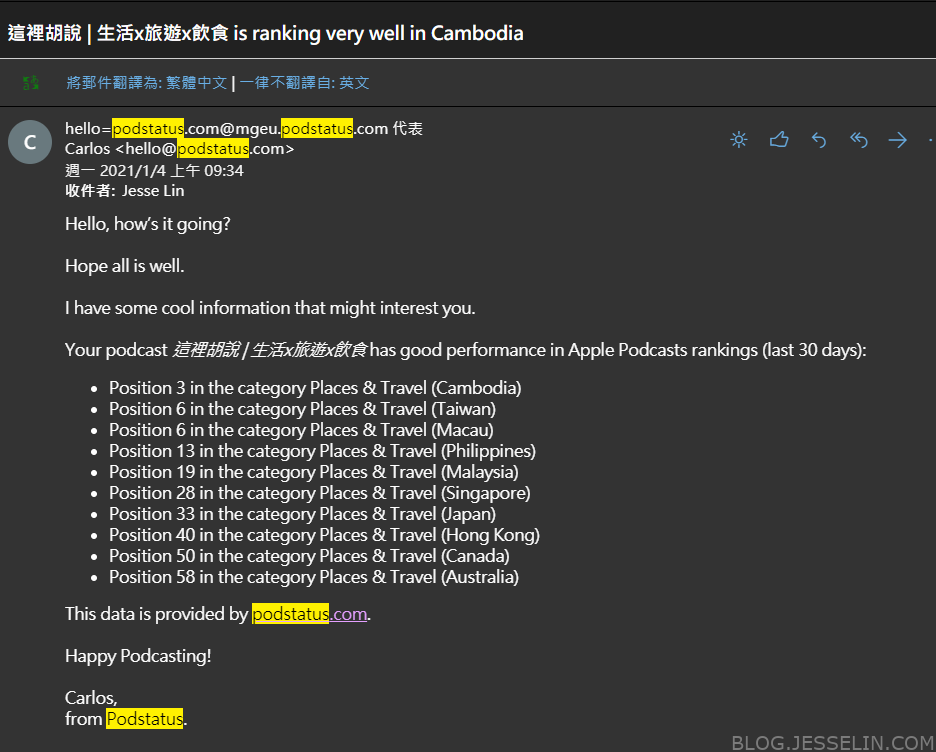Click recipient name Jesse Lin

[x=153, y=191]
